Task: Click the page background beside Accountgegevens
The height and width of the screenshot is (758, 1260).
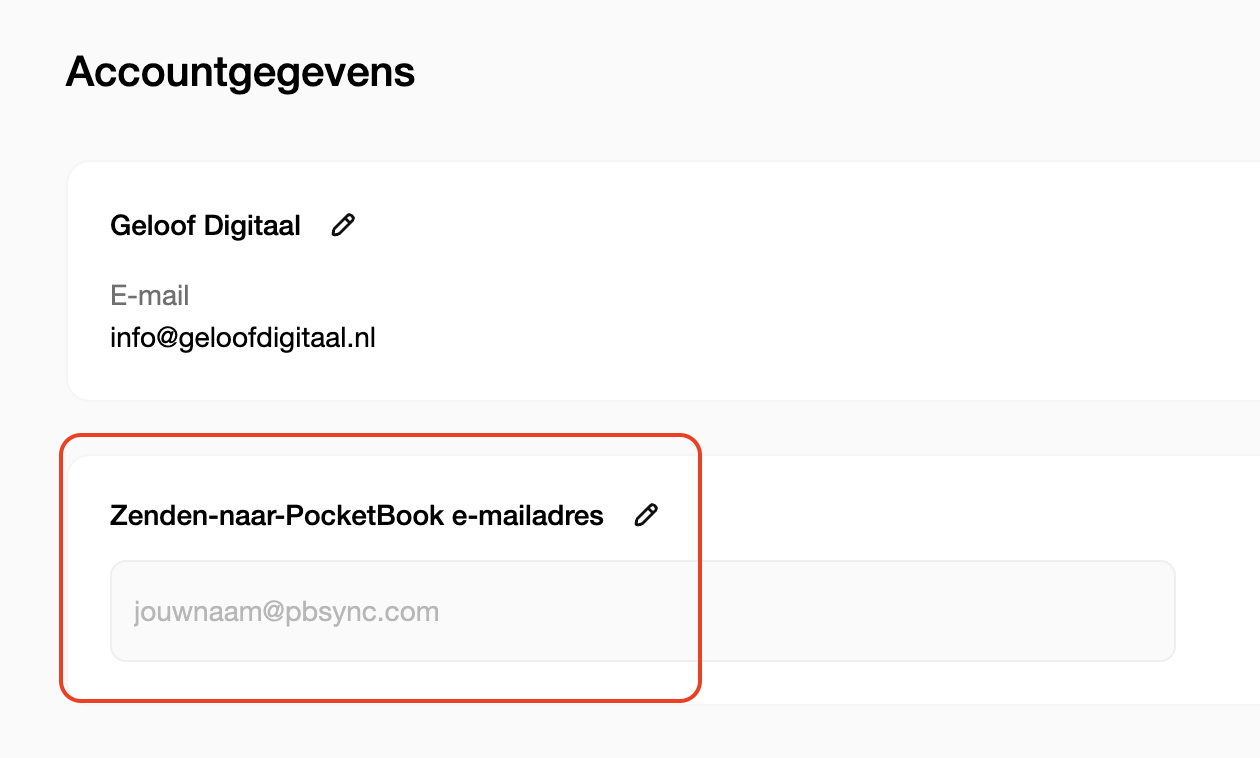Action: click(x=800, y=73)
